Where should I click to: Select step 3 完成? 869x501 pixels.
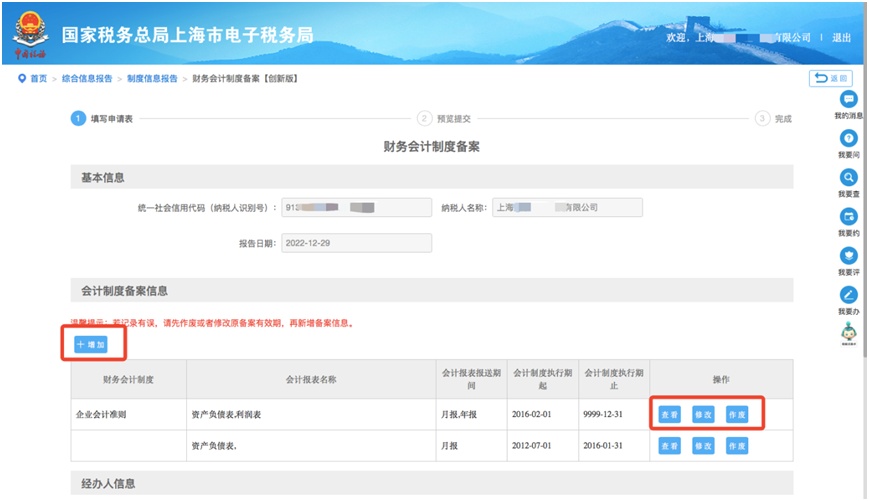774,119
